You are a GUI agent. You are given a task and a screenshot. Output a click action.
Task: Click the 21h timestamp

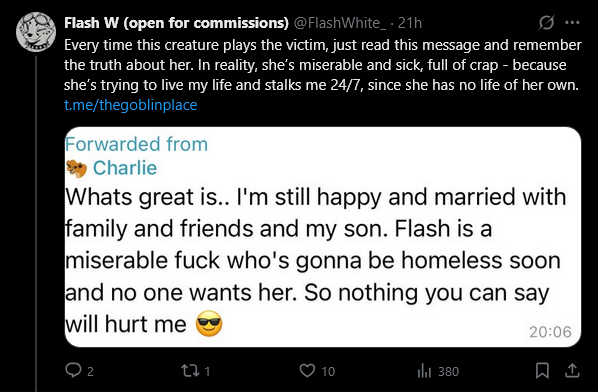coord(410,23)
